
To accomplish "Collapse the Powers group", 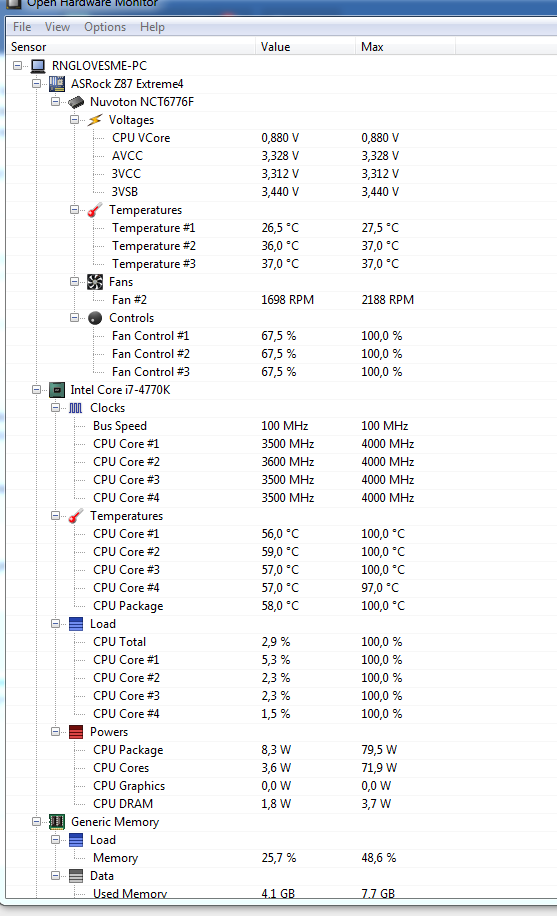I will [x=55, y=732].
